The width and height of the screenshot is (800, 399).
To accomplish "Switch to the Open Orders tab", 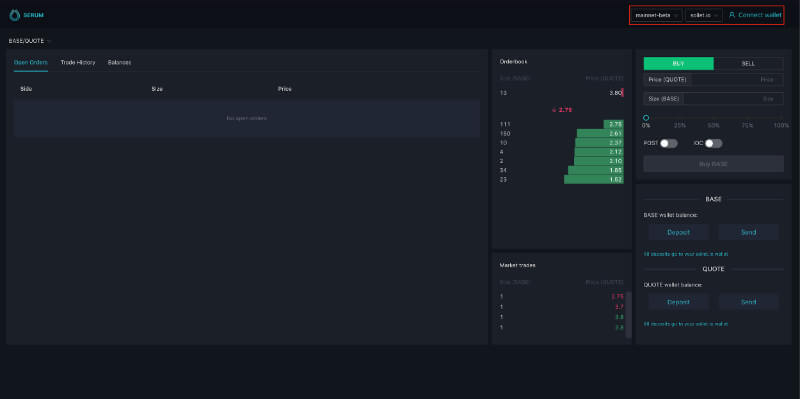I will click(31, 62).
